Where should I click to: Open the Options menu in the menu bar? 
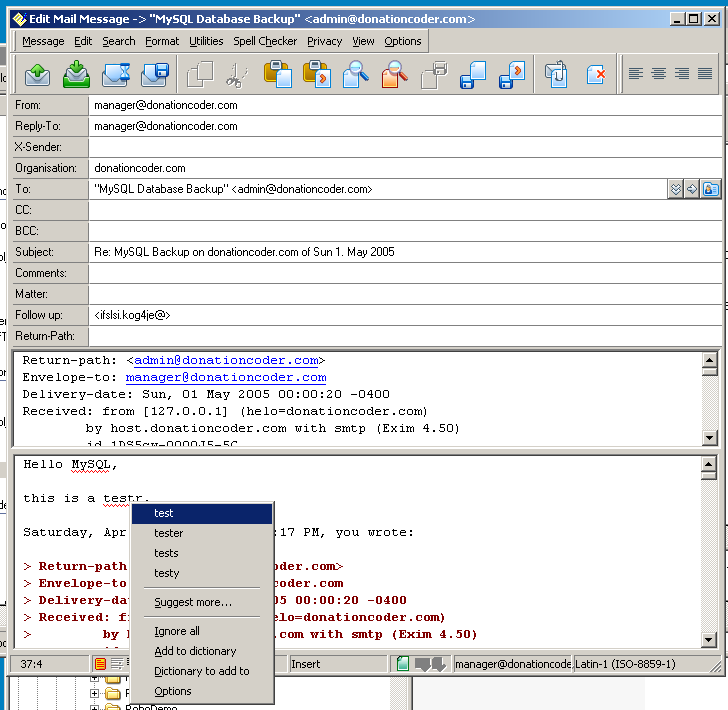403,41
